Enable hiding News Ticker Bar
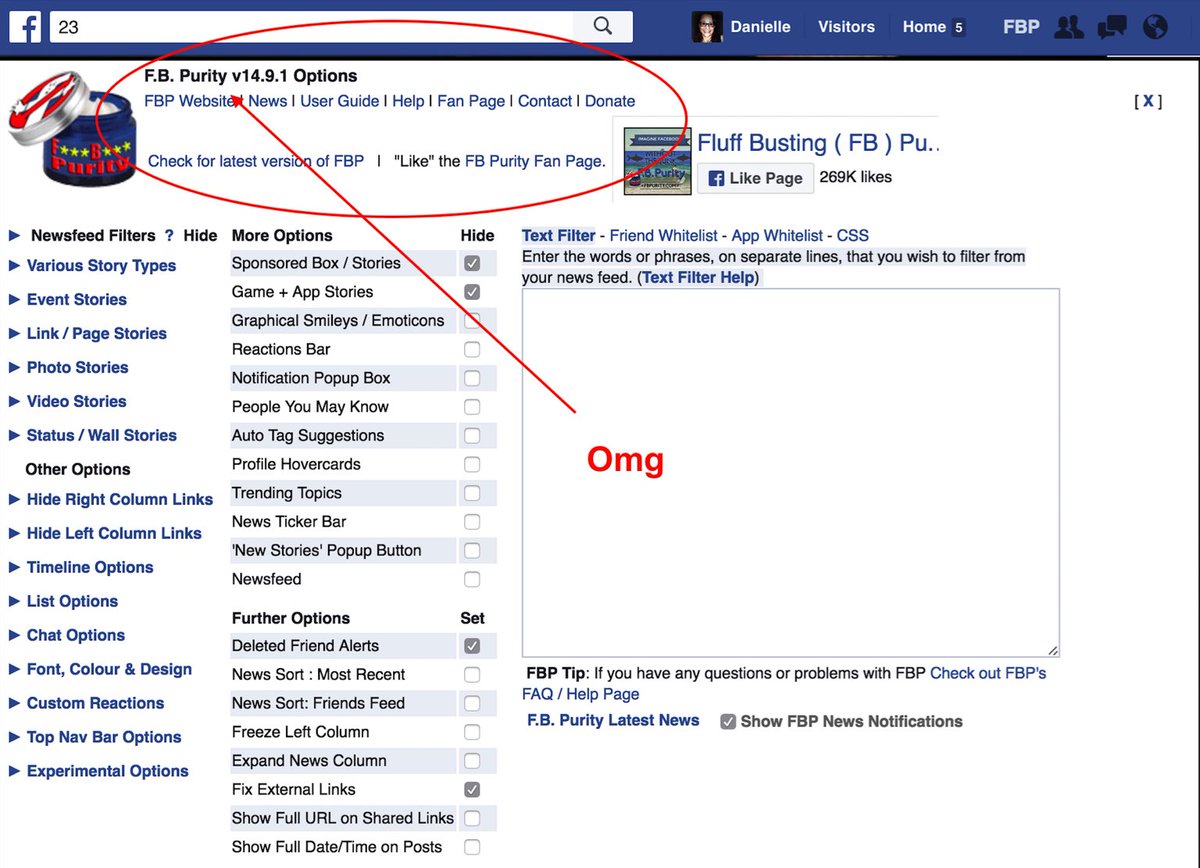Screen dimensions: 1200x868 click(x=472, y=522)
